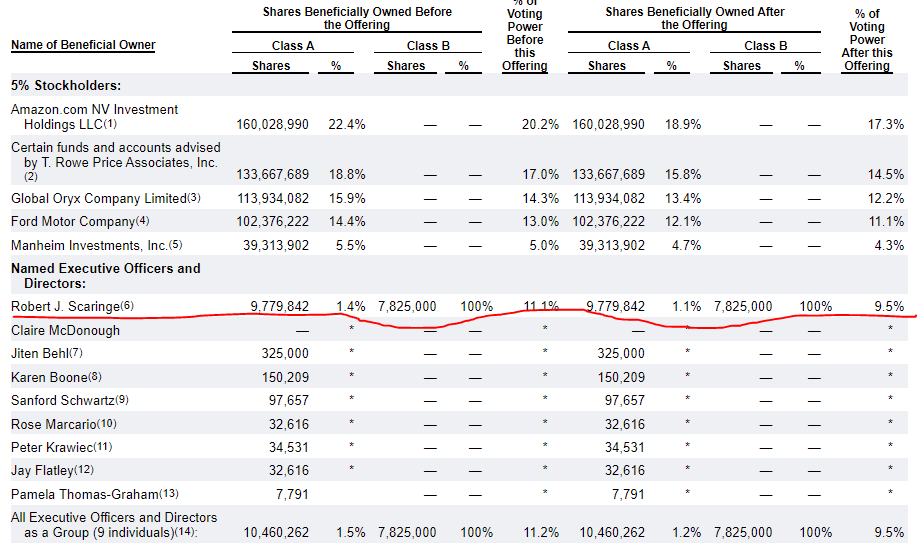Select the 'Name of Beneficial Owner' column header
This screenshot has height=553, width=917.
pyautogui.click(x=83, y=45)
